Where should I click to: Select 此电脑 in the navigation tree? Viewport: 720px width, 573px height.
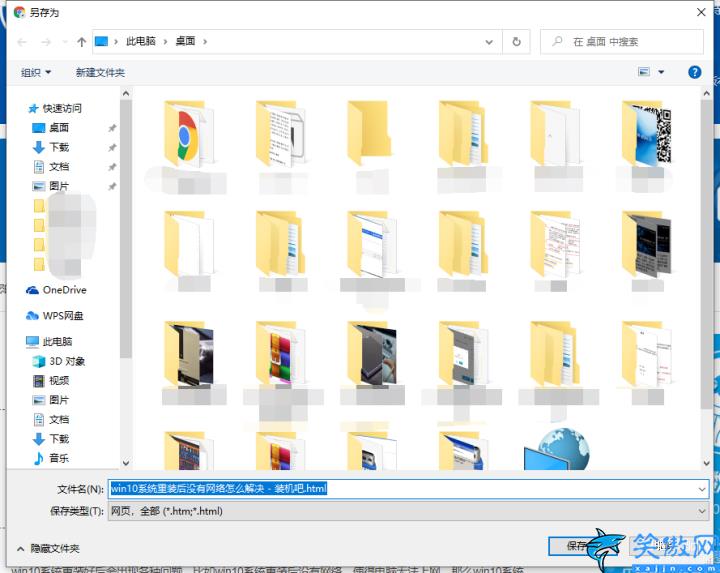[x=49, y=341]
